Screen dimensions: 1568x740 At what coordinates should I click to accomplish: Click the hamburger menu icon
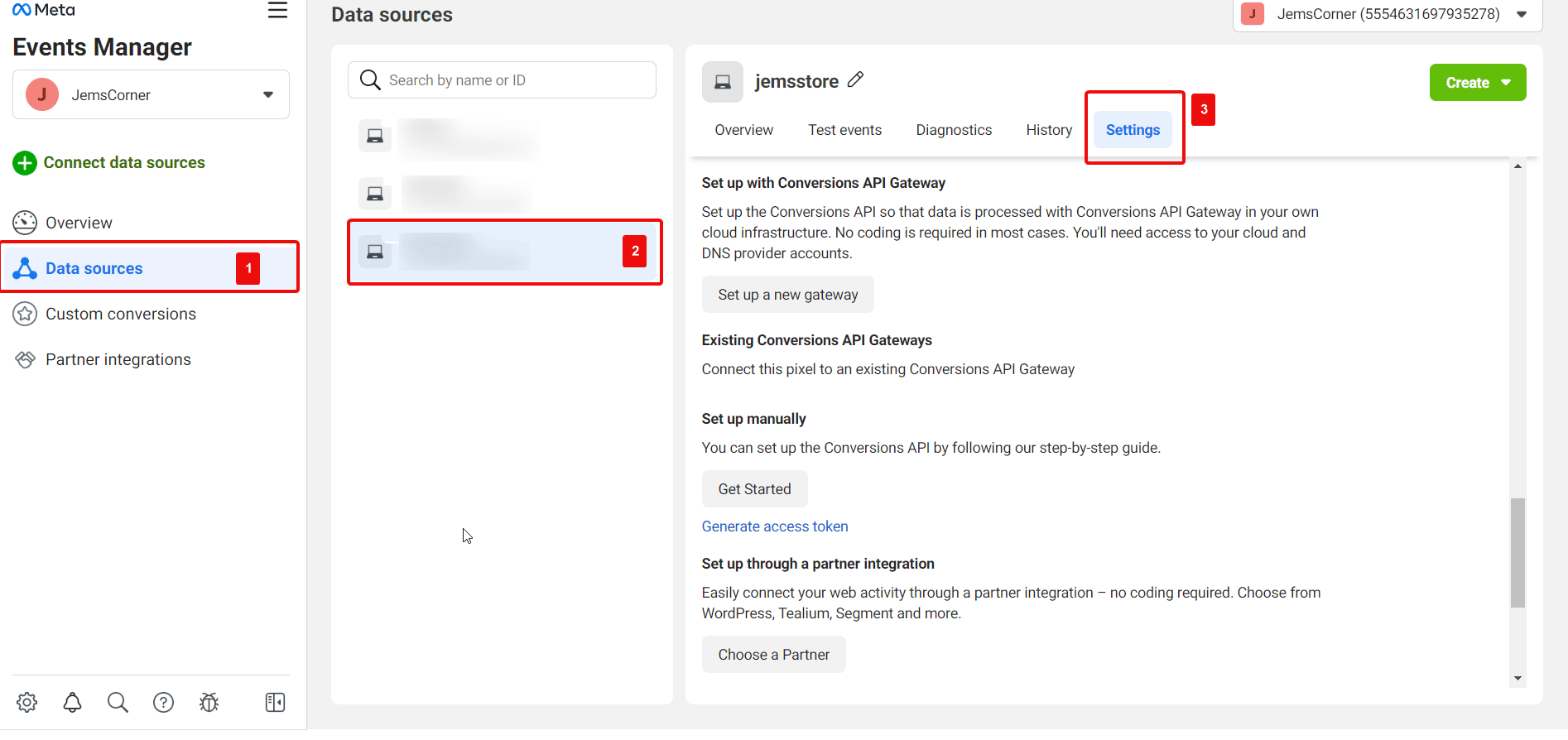pyautogui.click(x=277, y=11)
